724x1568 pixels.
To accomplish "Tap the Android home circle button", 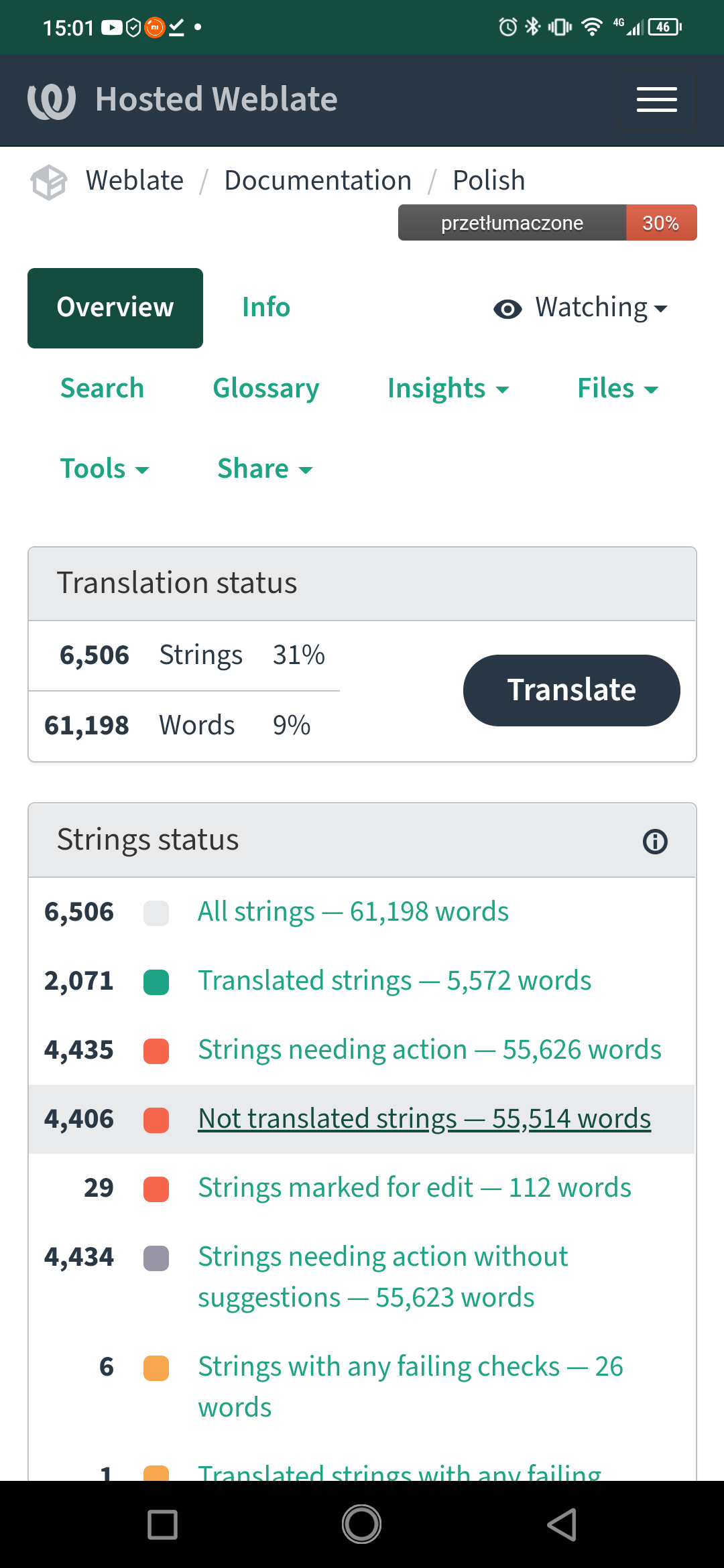I will pos(362,1524).
